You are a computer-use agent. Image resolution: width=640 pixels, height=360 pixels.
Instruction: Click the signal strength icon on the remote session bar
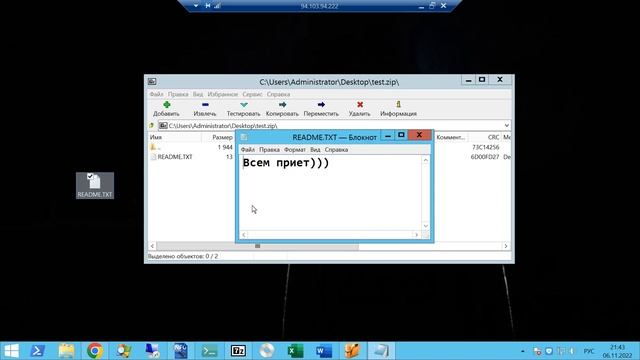click(x=217, y=6)
